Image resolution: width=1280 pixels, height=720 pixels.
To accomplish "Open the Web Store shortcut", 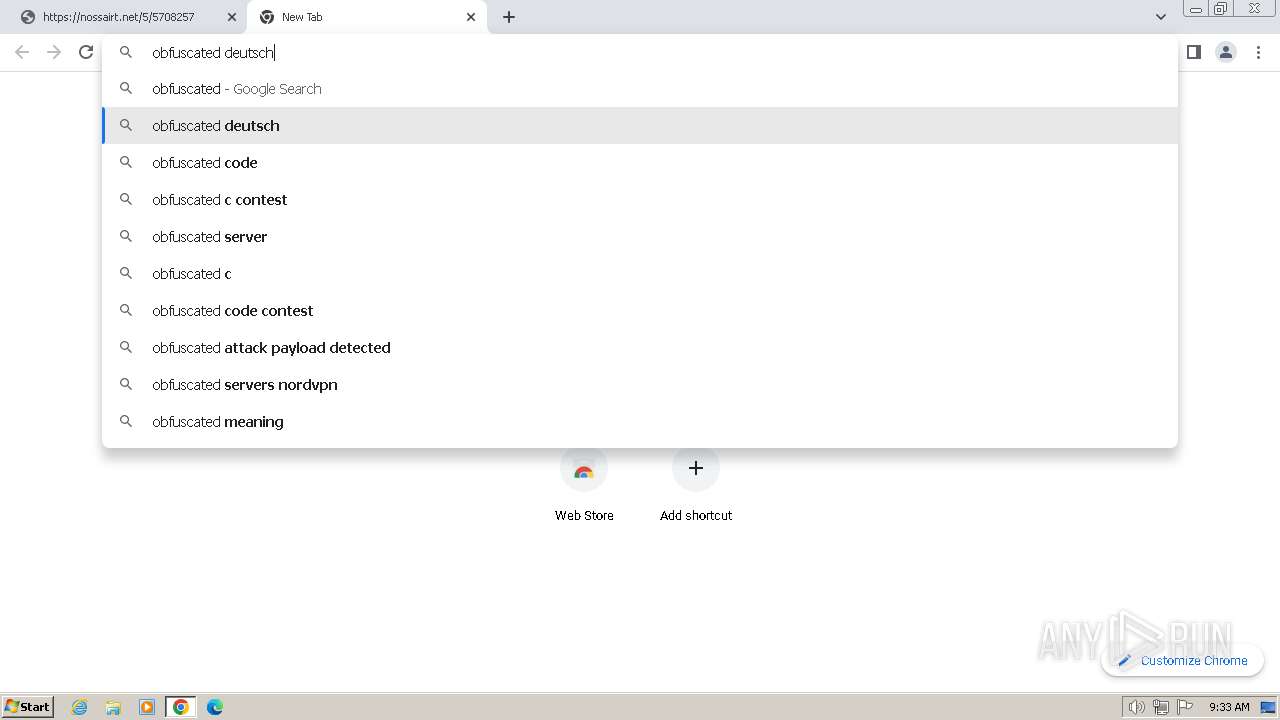I will (x=584, y=485).
